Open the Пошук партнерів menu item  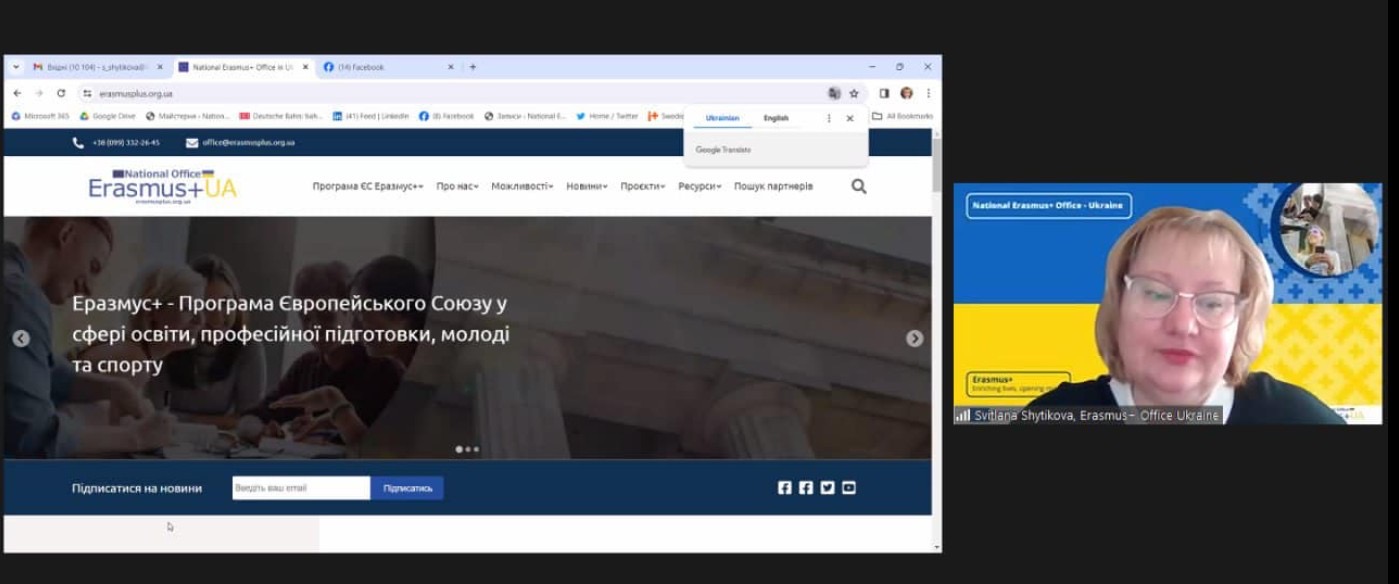(x=773, y=186)
